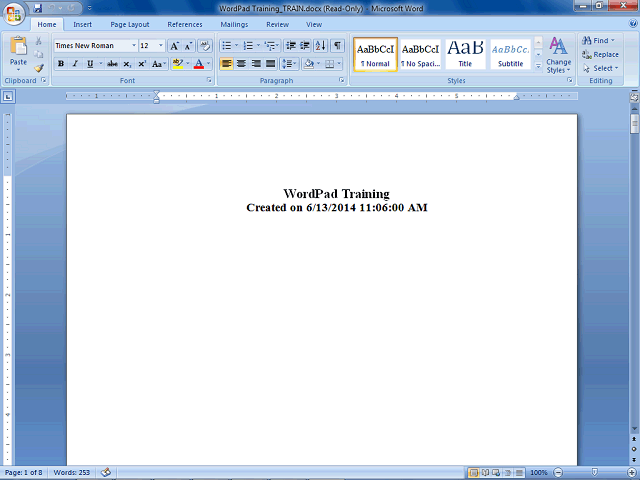The width and height of the screenshot is (640, 480).
Task: Click proofing status icon in status bar
Action: 106,472
